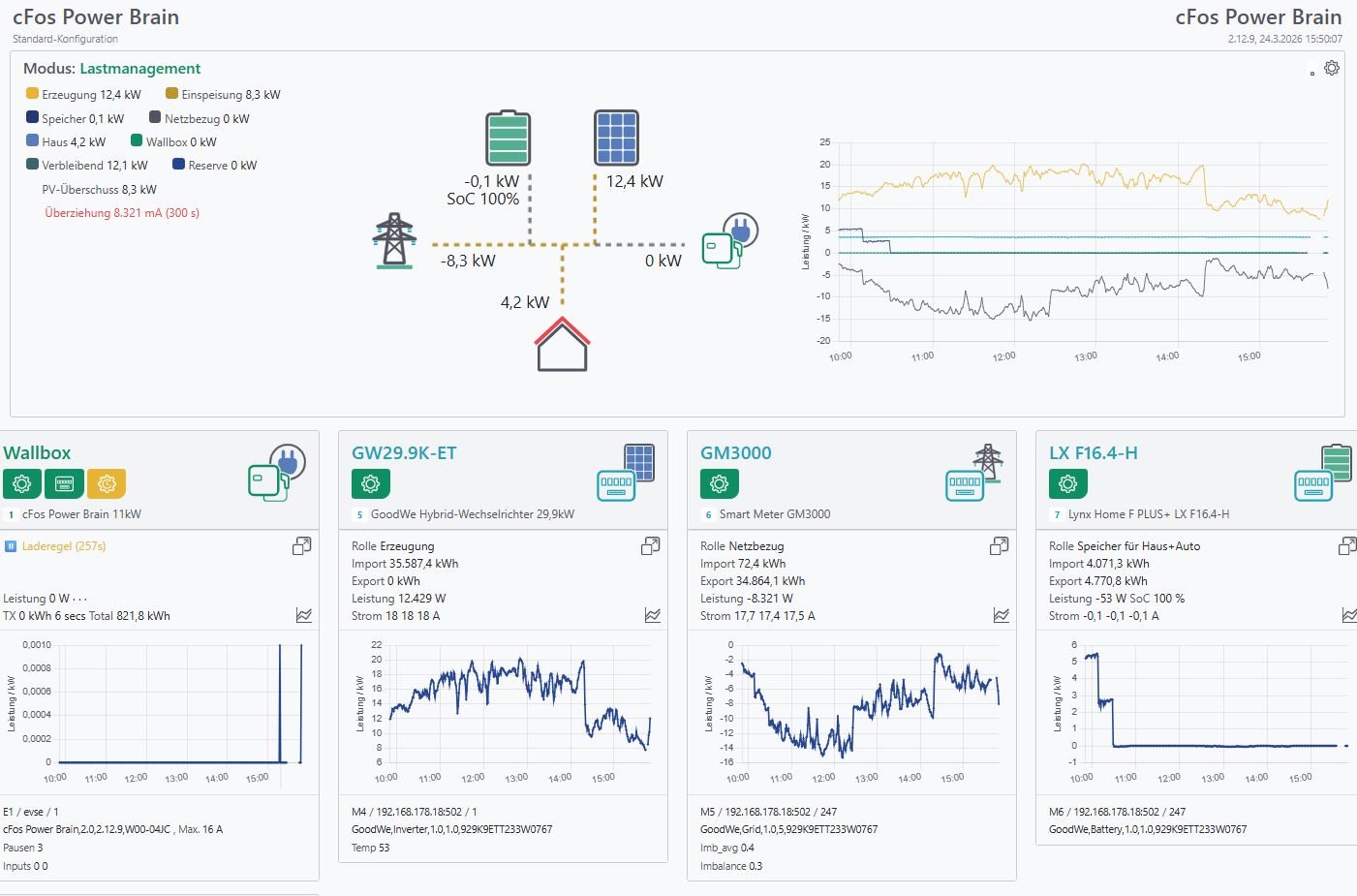Open the yellow Wallbox charging rules button
This screenshot has width=1357, height=896.
coord(107,482)
